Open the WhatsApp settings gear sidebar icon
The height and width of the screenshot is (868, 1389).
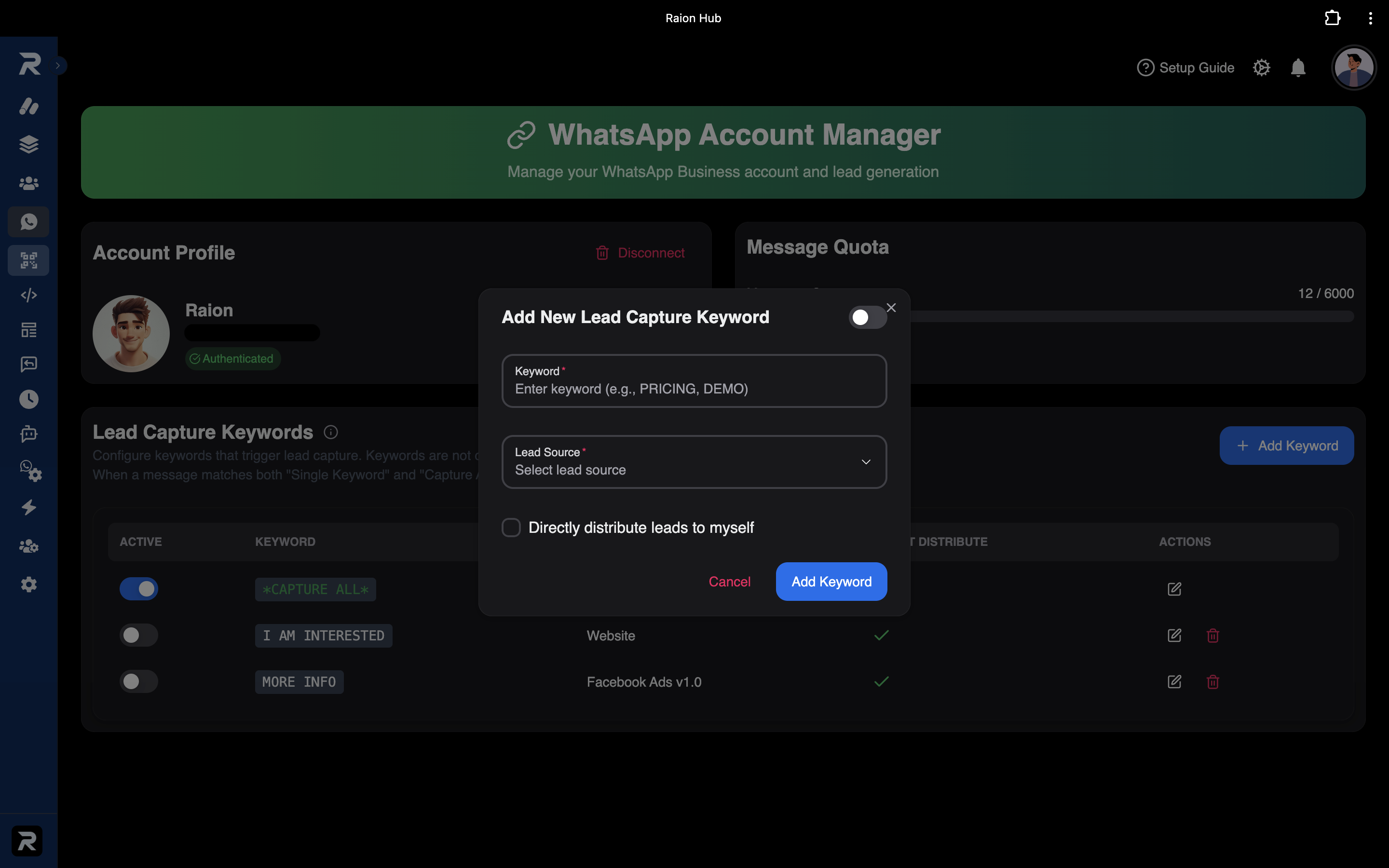(30, 471)
